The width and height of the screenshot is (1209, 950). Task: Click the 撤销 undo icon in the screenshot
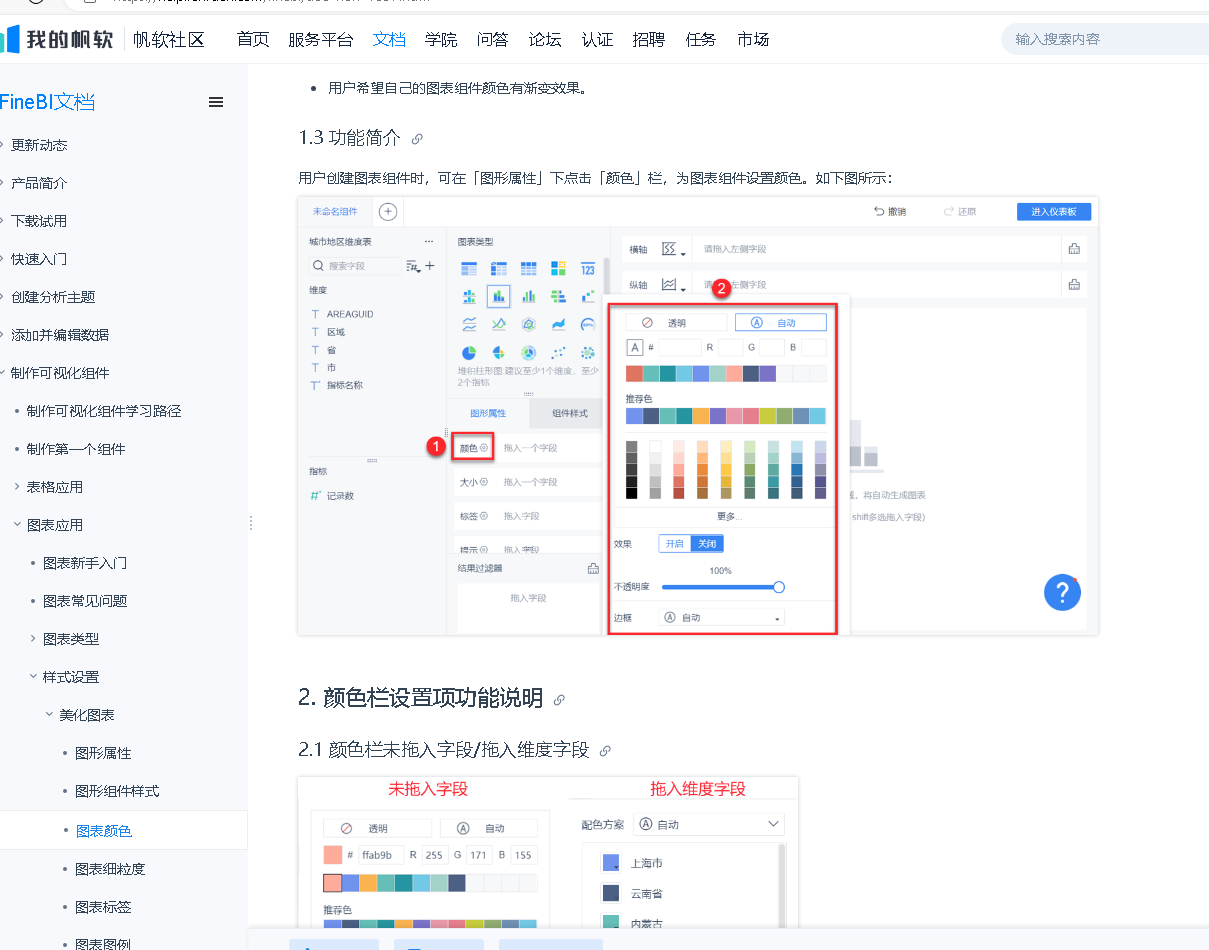point(879,211)
